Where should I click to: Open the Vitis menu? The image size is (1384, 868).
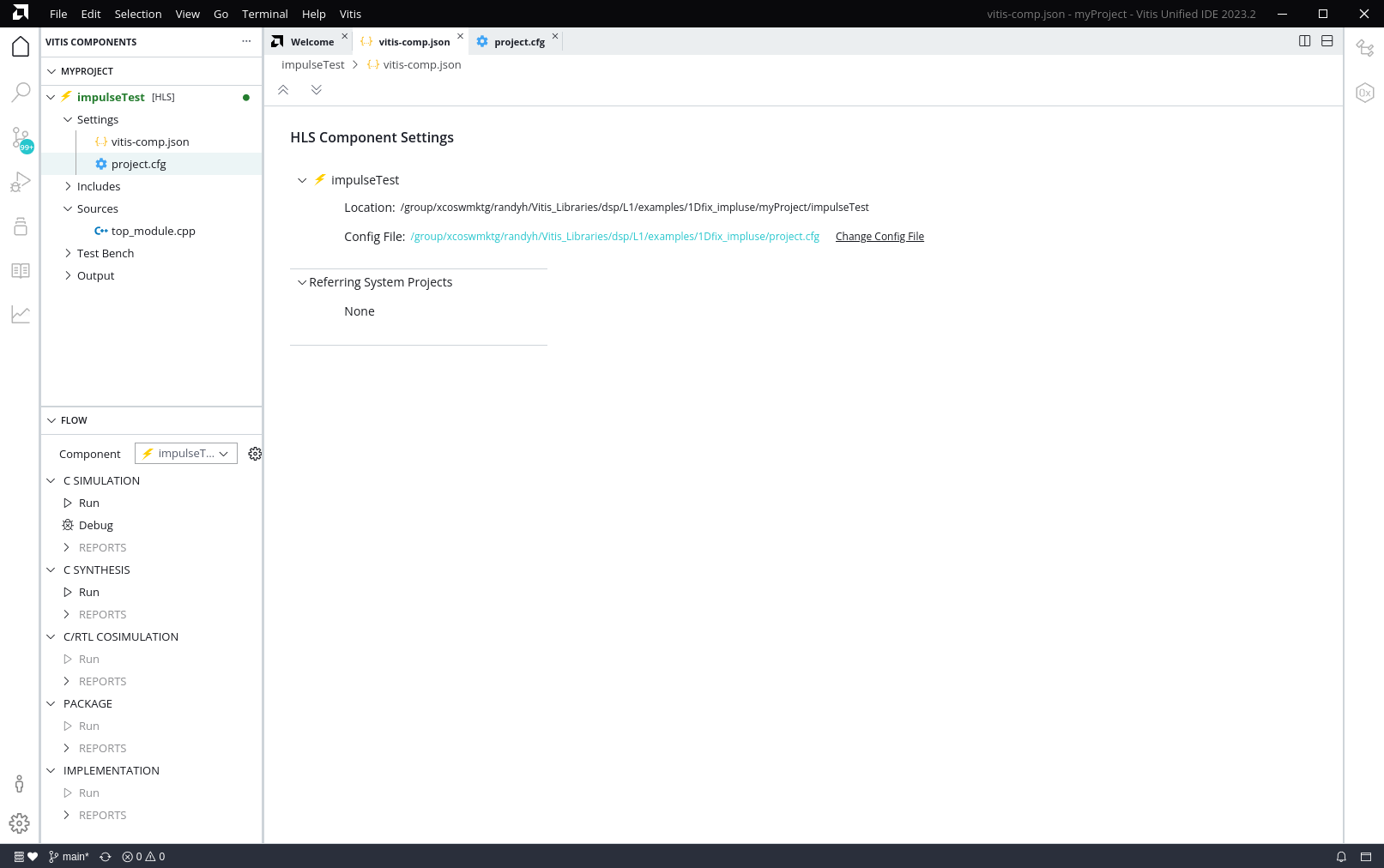350,14
